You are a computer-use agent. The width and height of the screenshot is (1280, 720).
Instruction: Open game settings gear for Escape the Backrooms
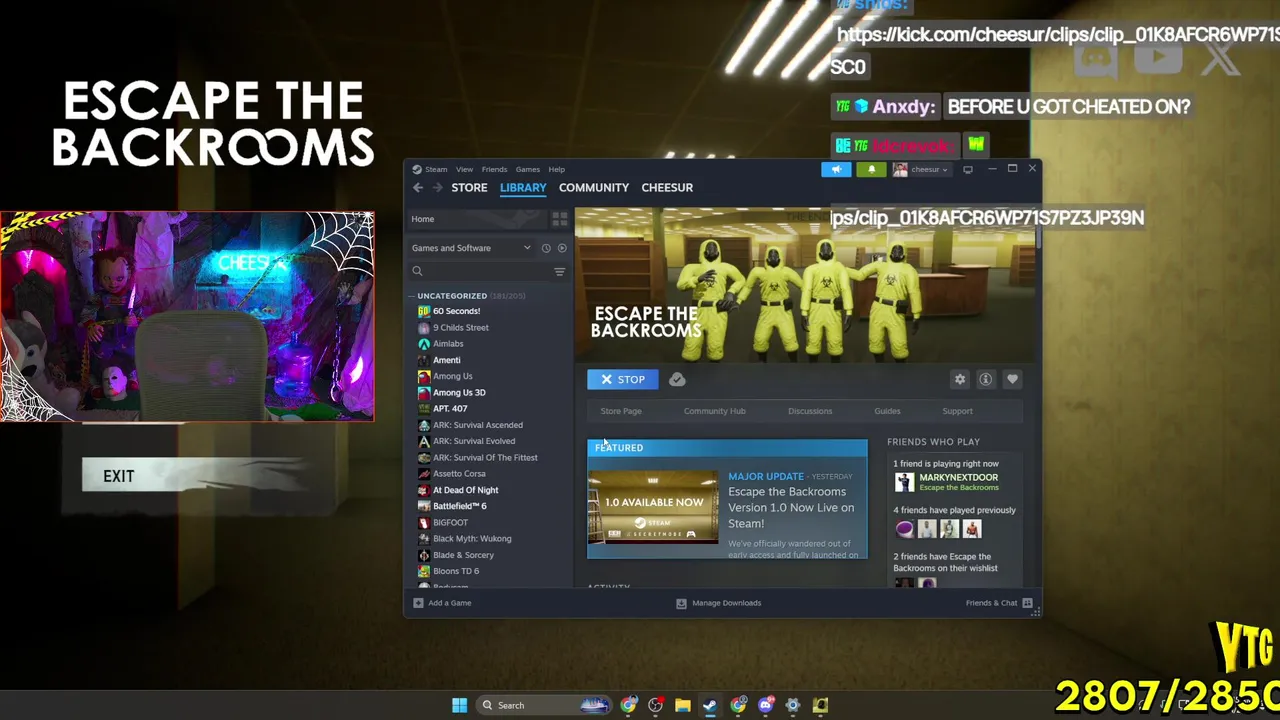(960, 379)
